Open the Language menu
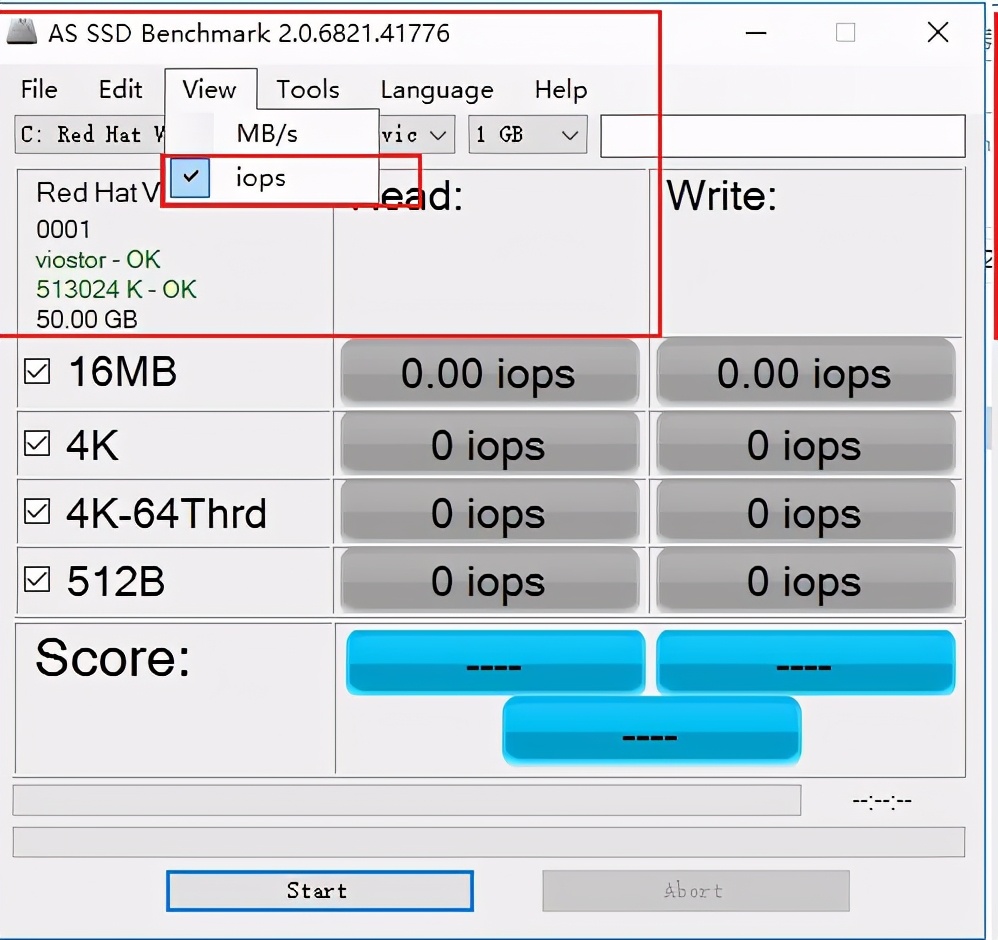The image size is (998, 940). 437,89
